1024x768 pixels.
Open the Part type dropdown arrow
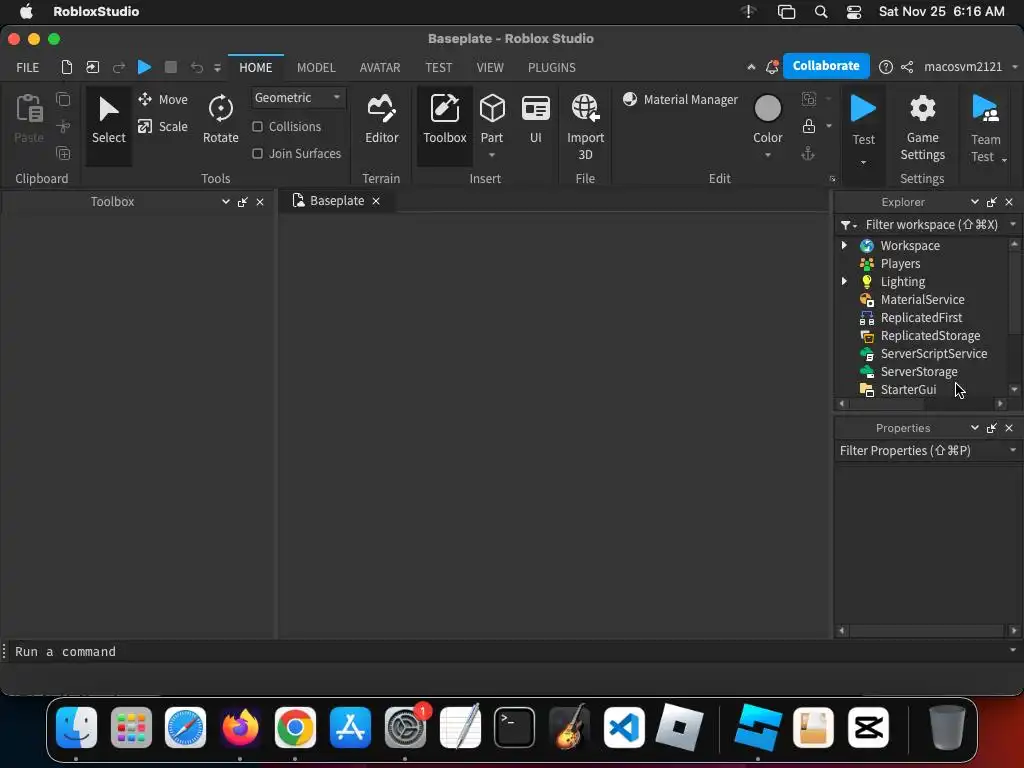click(x=492, y=155)
